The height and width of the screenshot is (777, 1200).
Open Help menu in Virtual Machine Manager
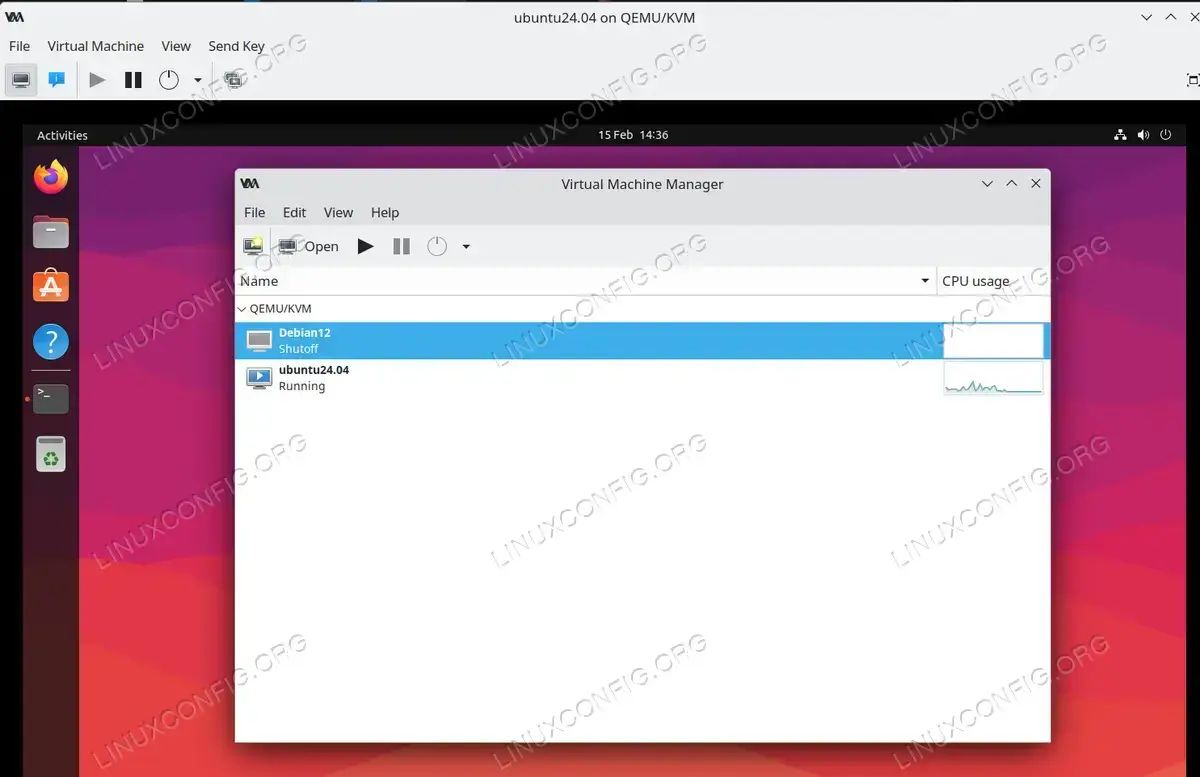click(385, 212)
